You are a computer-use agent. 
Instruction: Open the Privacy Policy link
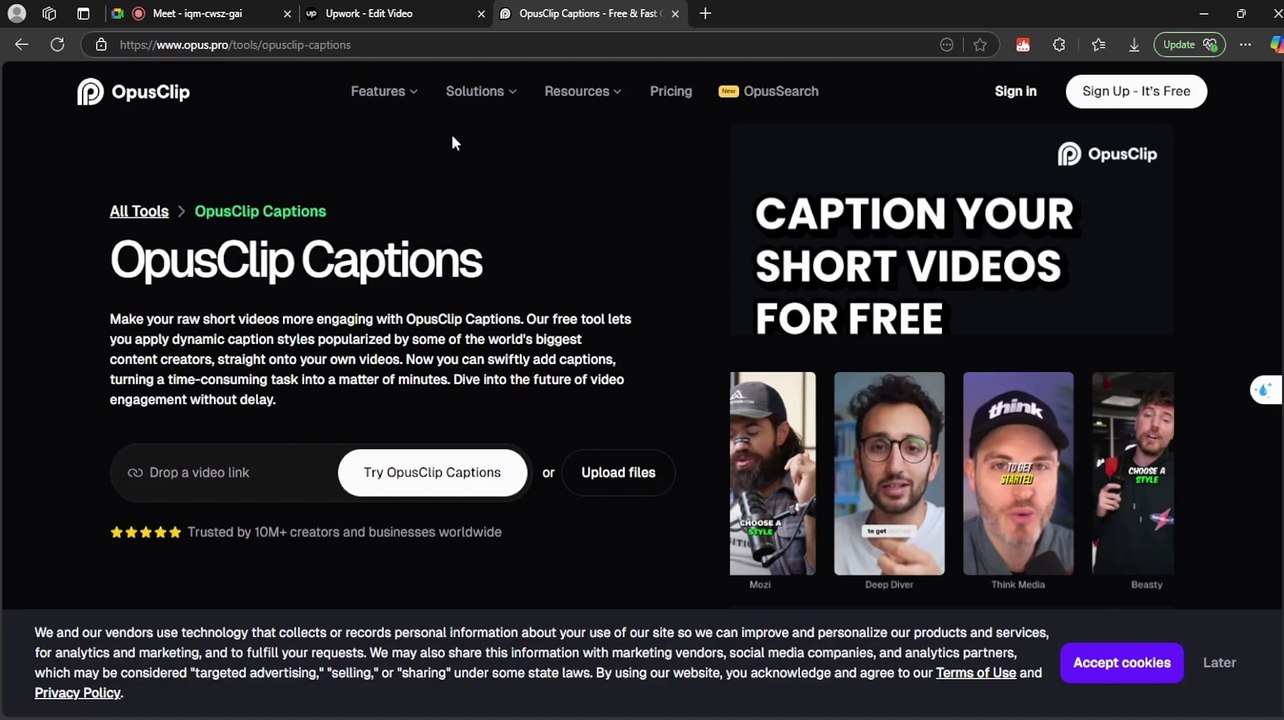coord(78,693)
